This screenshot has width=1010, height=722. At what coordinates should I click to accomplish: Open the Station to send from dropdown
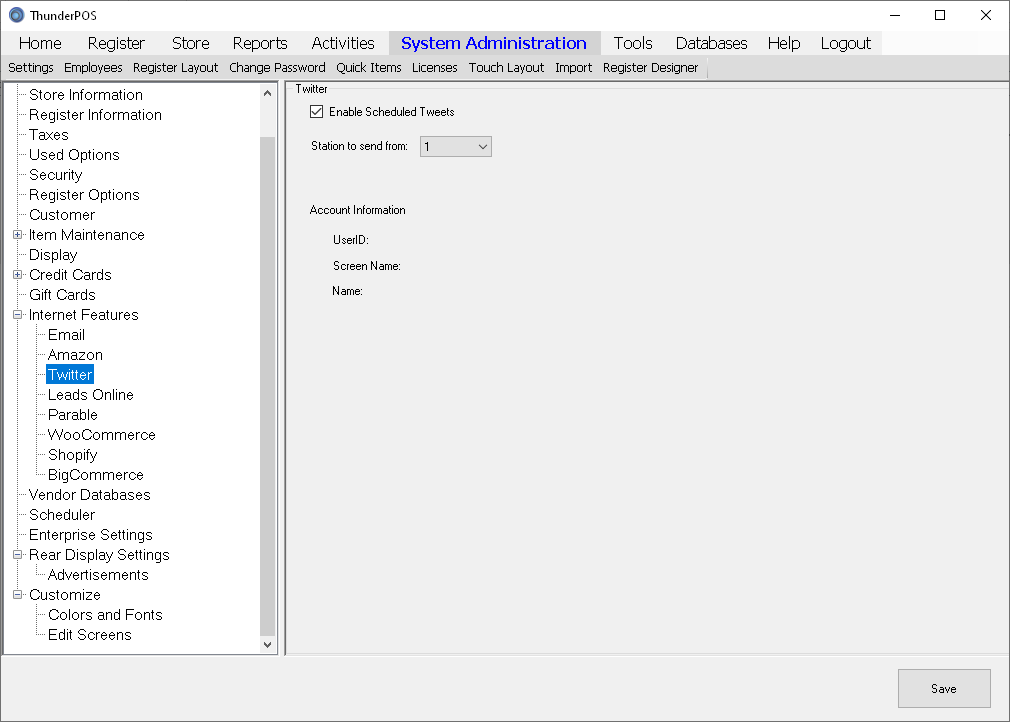click(x=455, y=146)
